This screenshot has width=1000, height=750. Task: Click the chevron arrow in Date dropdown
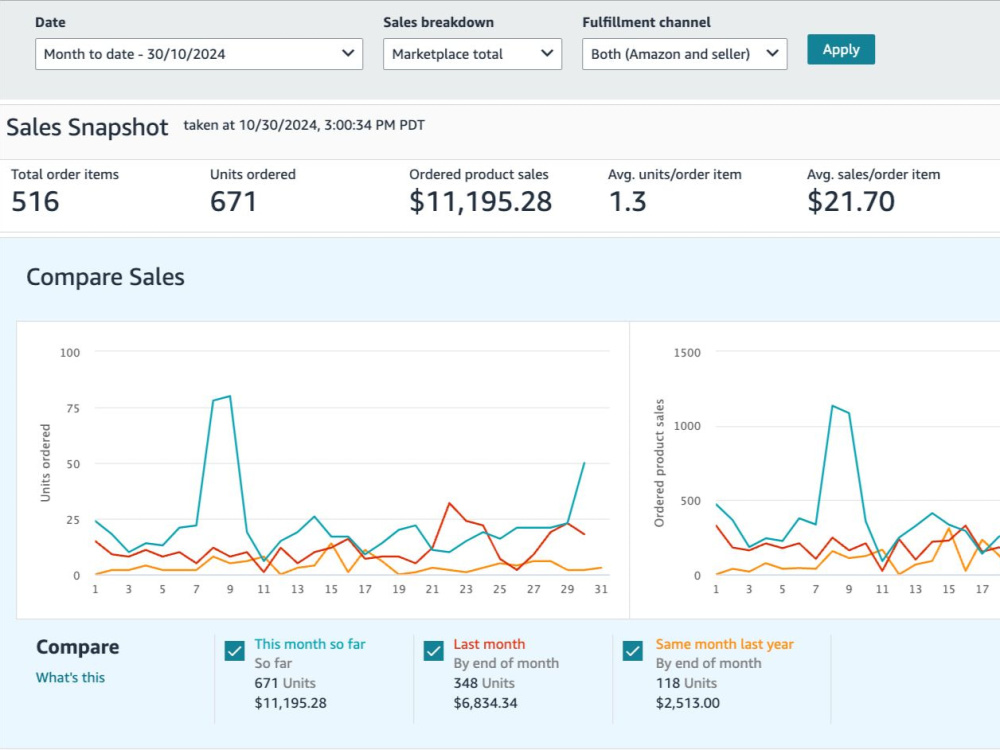348,54
